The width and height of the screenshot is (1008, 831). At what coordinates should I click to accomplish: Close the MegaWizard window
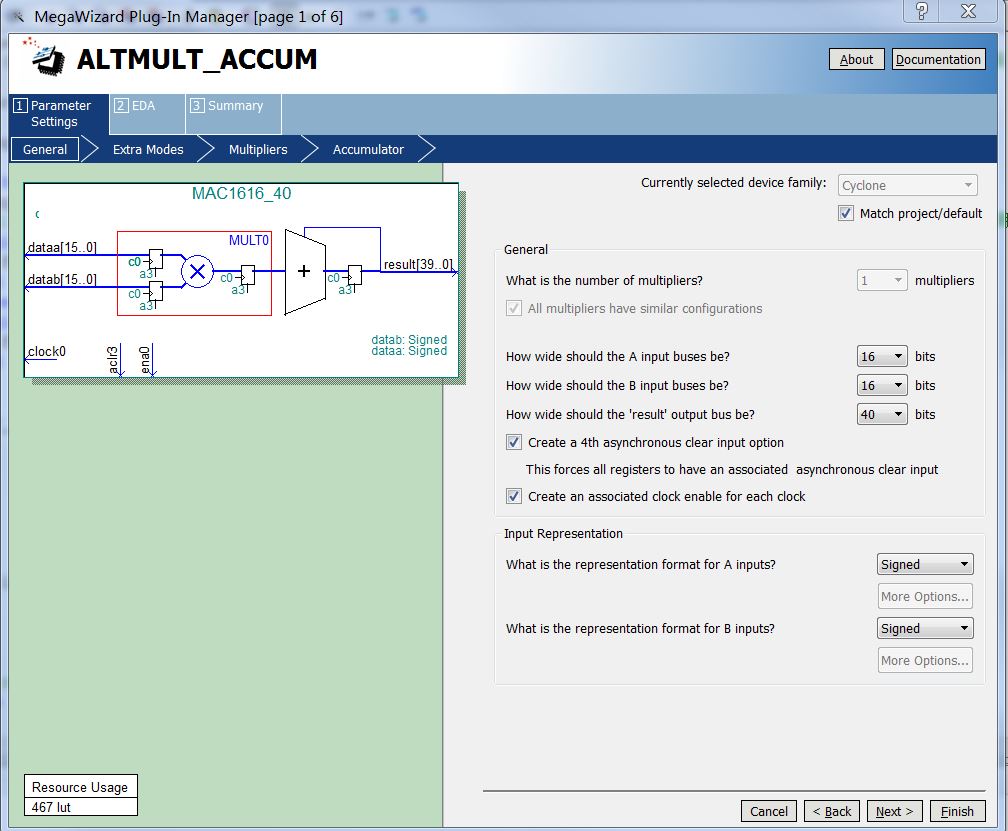click(x=968, y=11)
